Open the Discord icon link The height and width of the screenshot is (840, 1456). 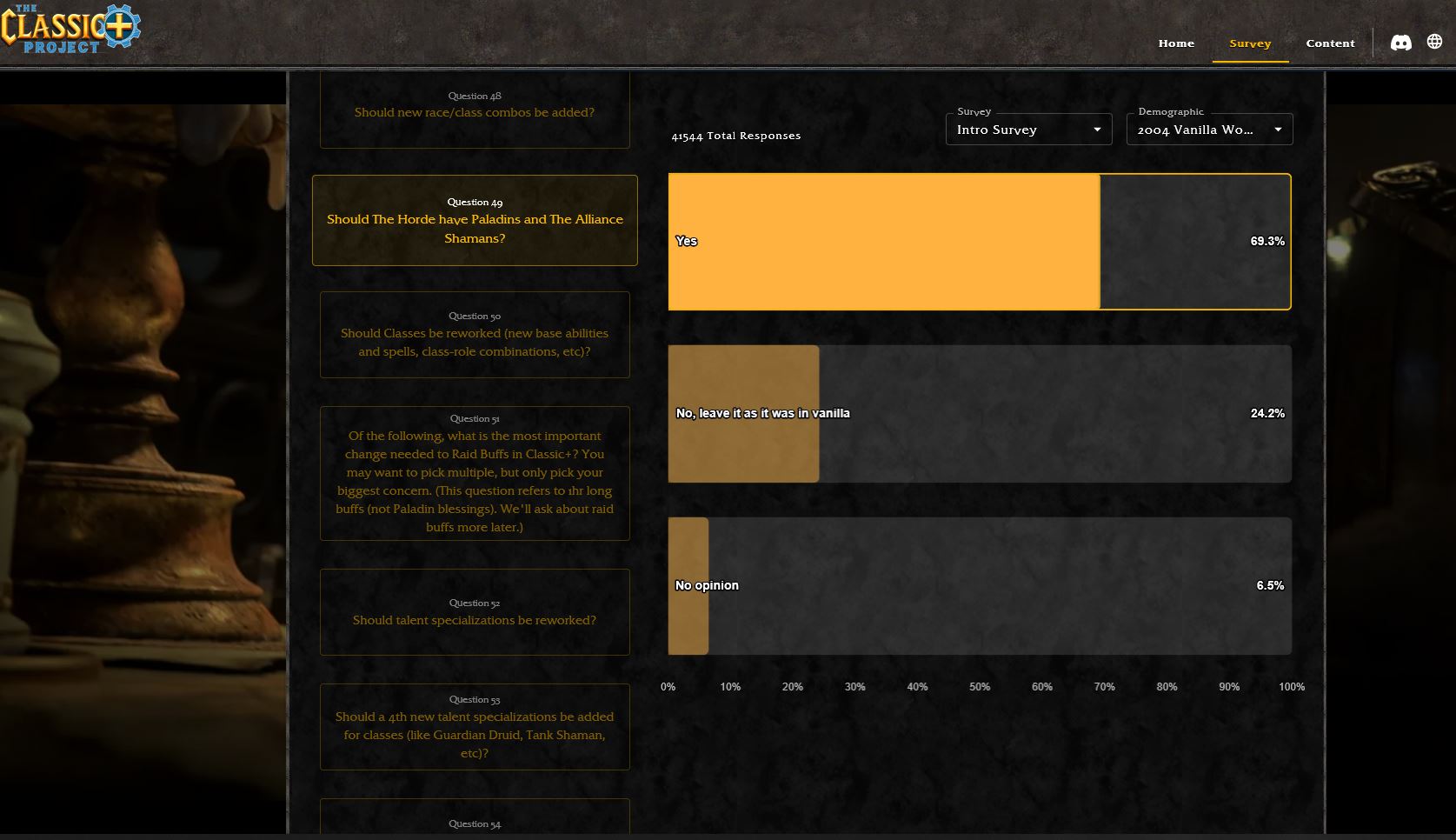point(1400,43)
